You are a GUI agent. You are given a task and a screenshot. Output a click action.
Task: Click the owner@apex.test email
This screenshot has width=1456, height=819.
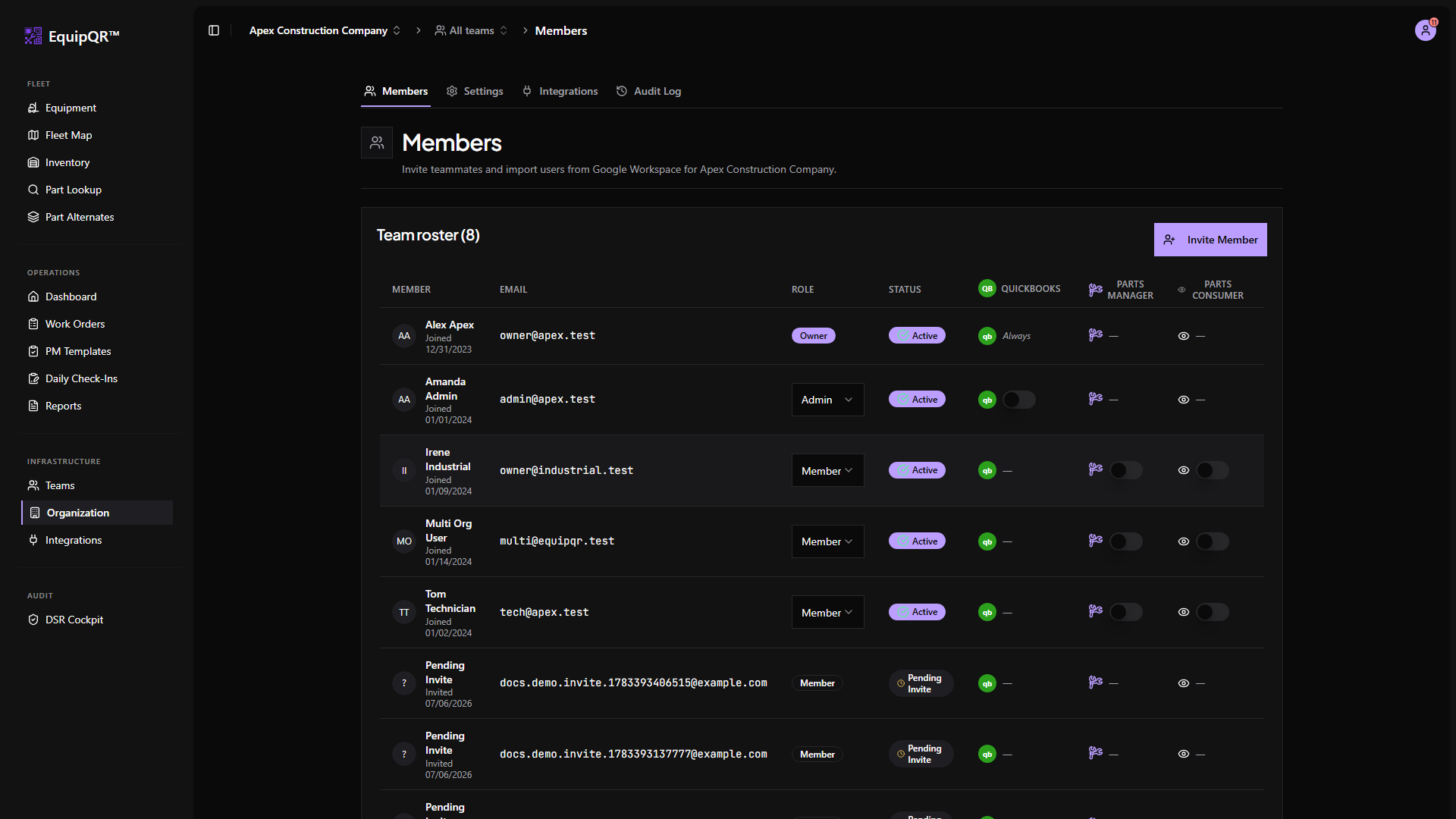click(548, 335)
